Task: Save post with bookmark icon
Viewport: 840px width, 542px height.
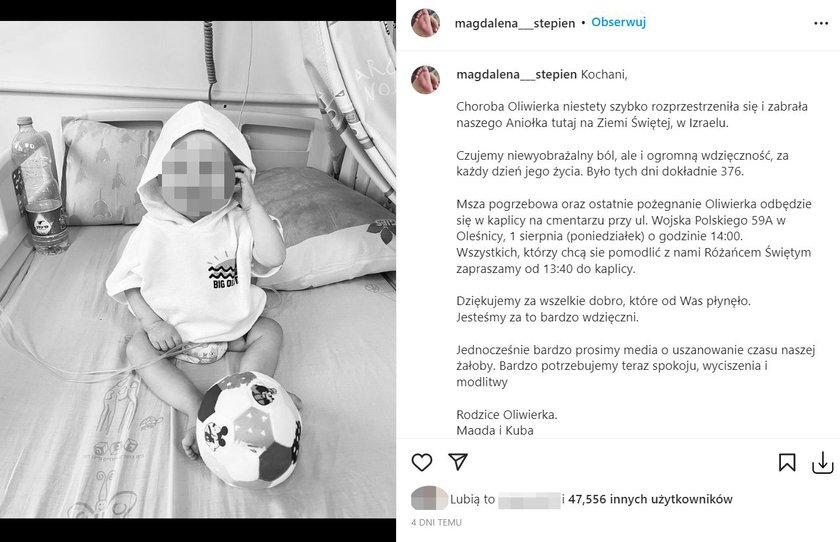Action: [786, 463]
